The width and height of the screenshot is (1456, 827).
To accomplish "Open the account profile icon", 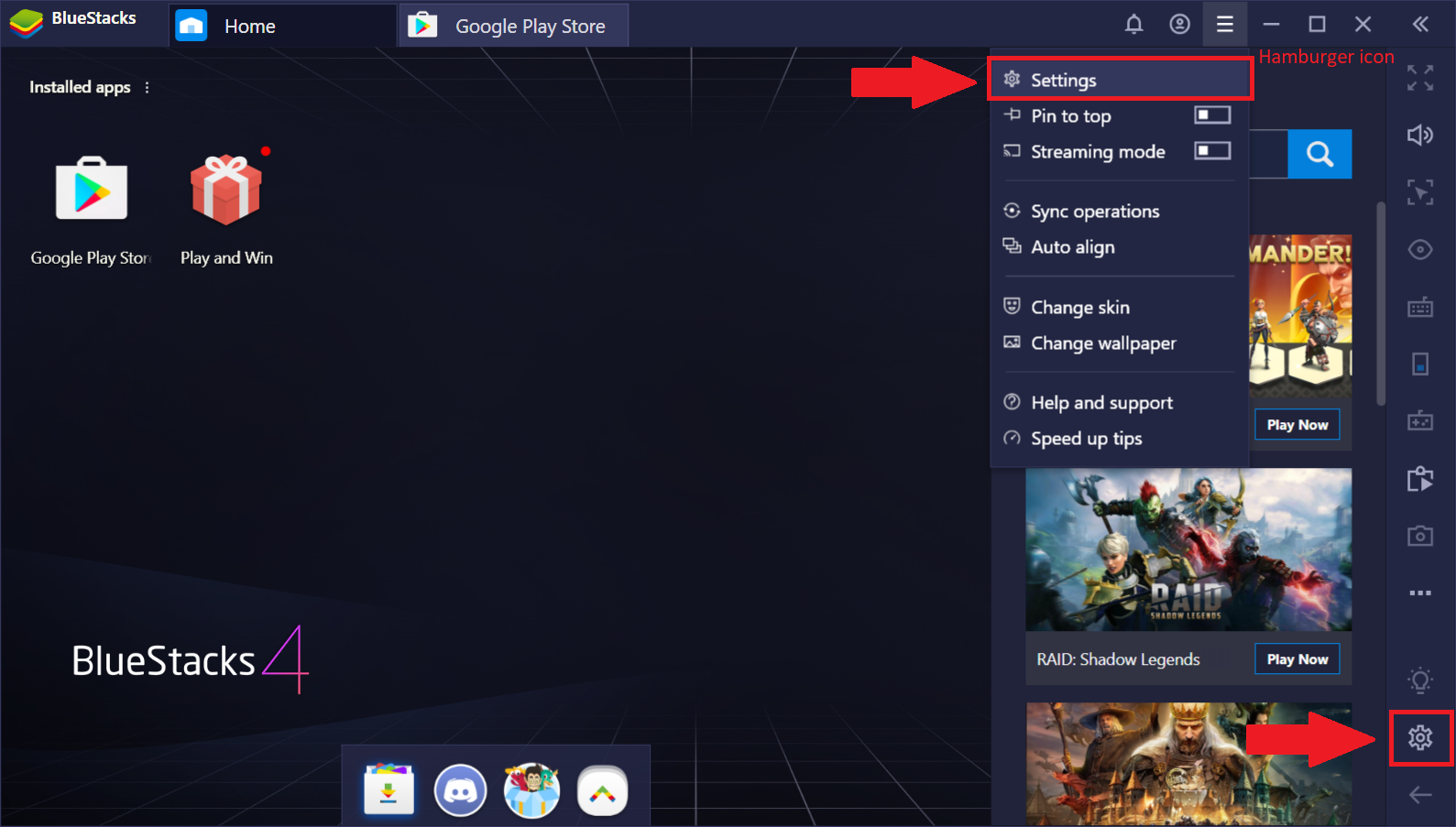I will tap(1179, 25).
